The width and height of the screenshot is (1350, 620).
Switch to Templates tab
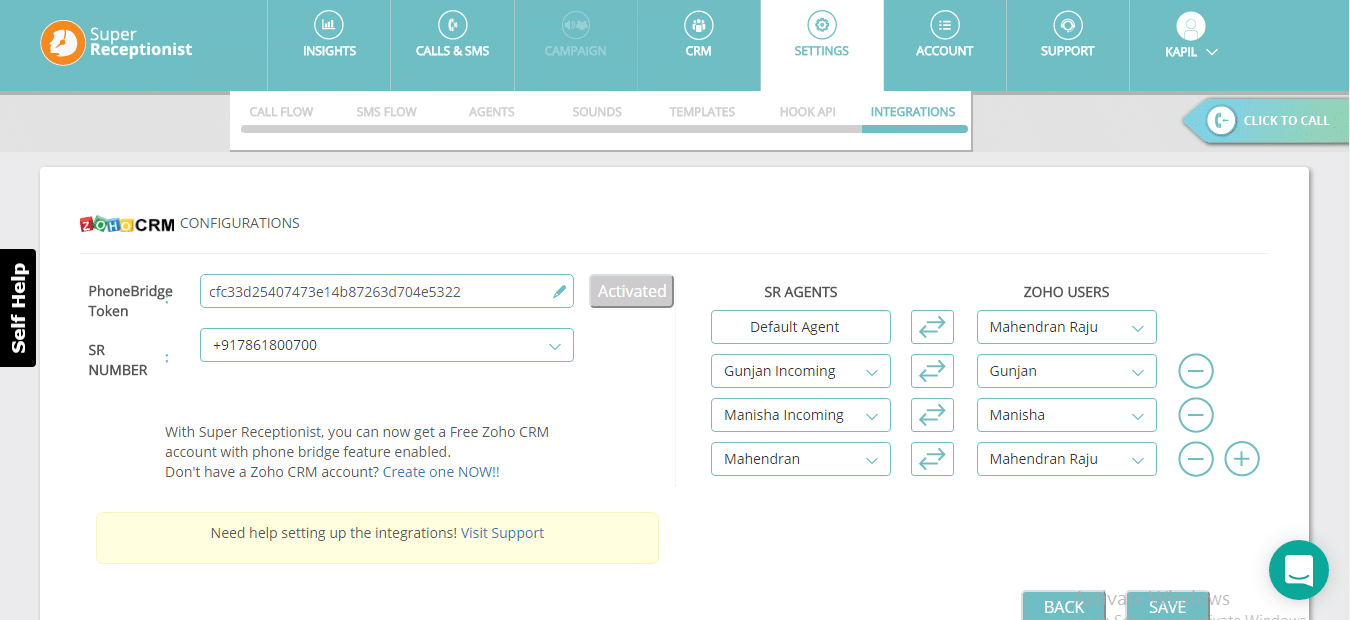(702, 112)
